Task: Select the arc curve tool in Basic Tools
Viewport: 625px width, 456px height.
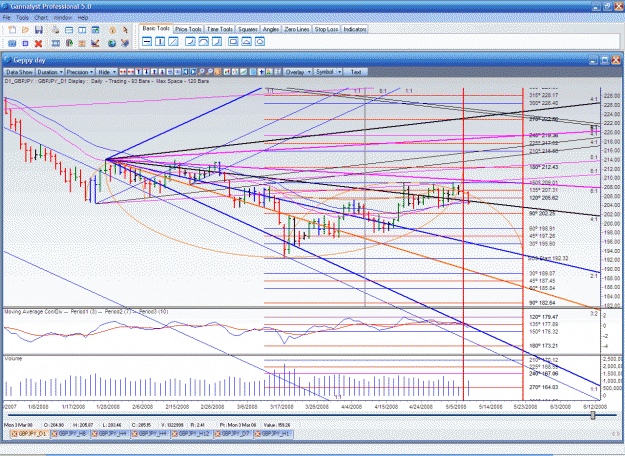Action: pyautogui.click(x=203, y=41)
